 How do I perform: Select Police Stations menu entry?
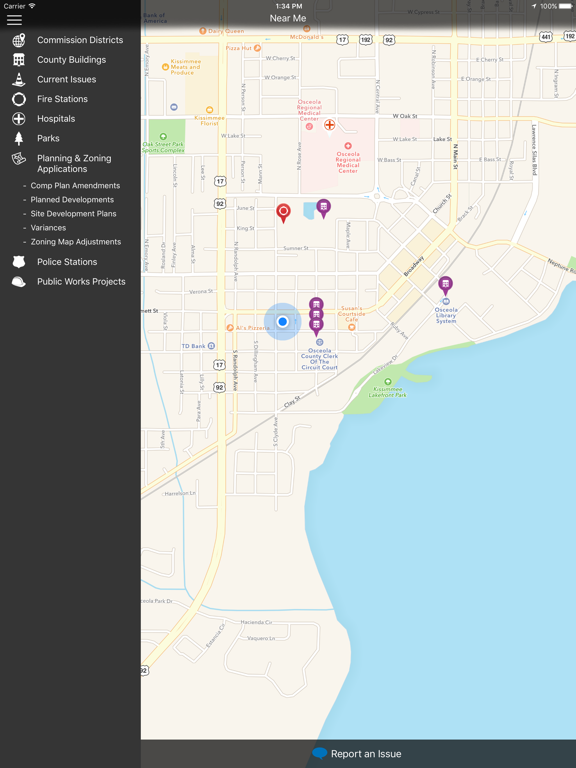pos(70,262)
